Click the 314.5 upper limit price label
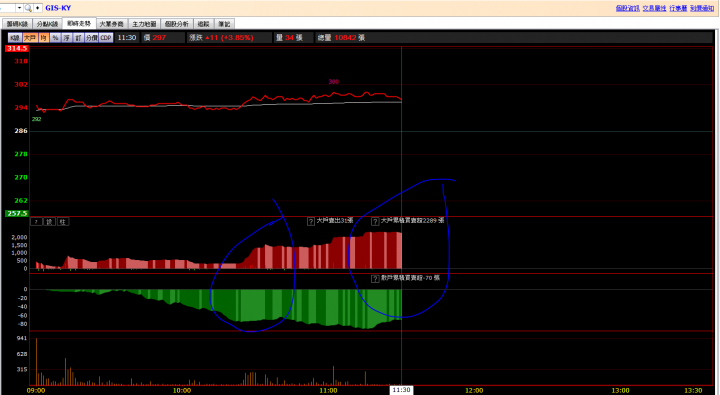720x395 pixels. tap(17, 48)
